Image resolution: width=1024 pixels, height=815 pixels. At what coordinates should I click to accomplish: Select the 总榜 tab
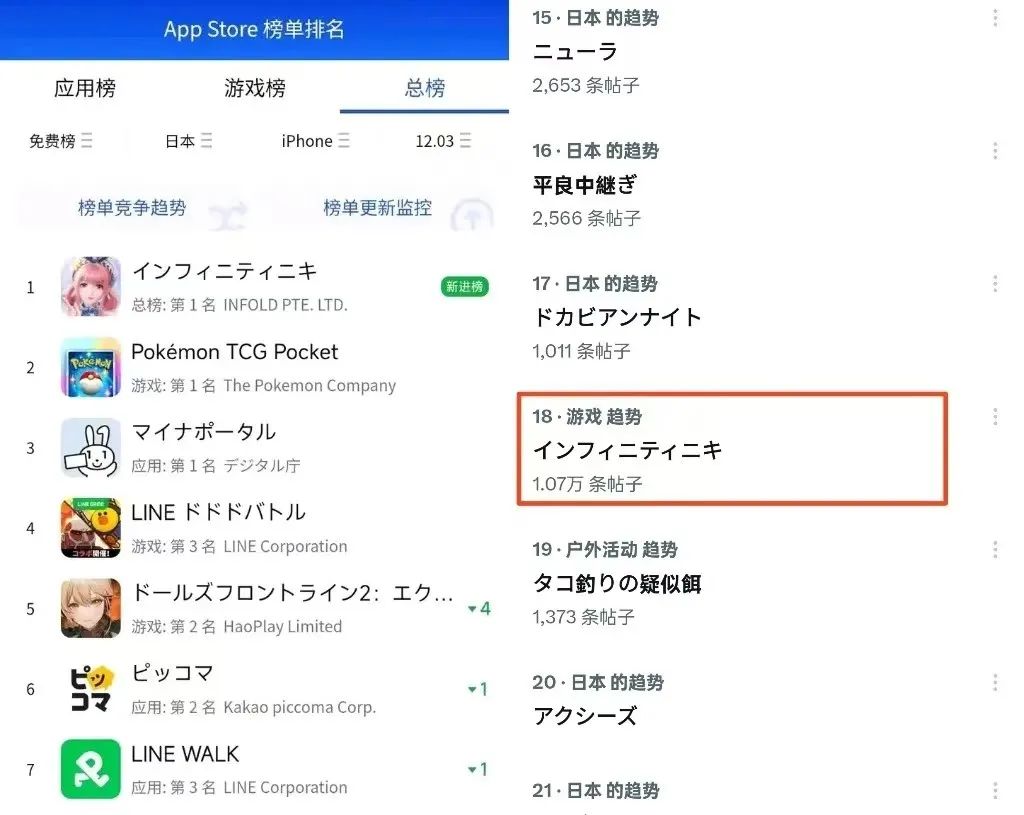point(425,88)
